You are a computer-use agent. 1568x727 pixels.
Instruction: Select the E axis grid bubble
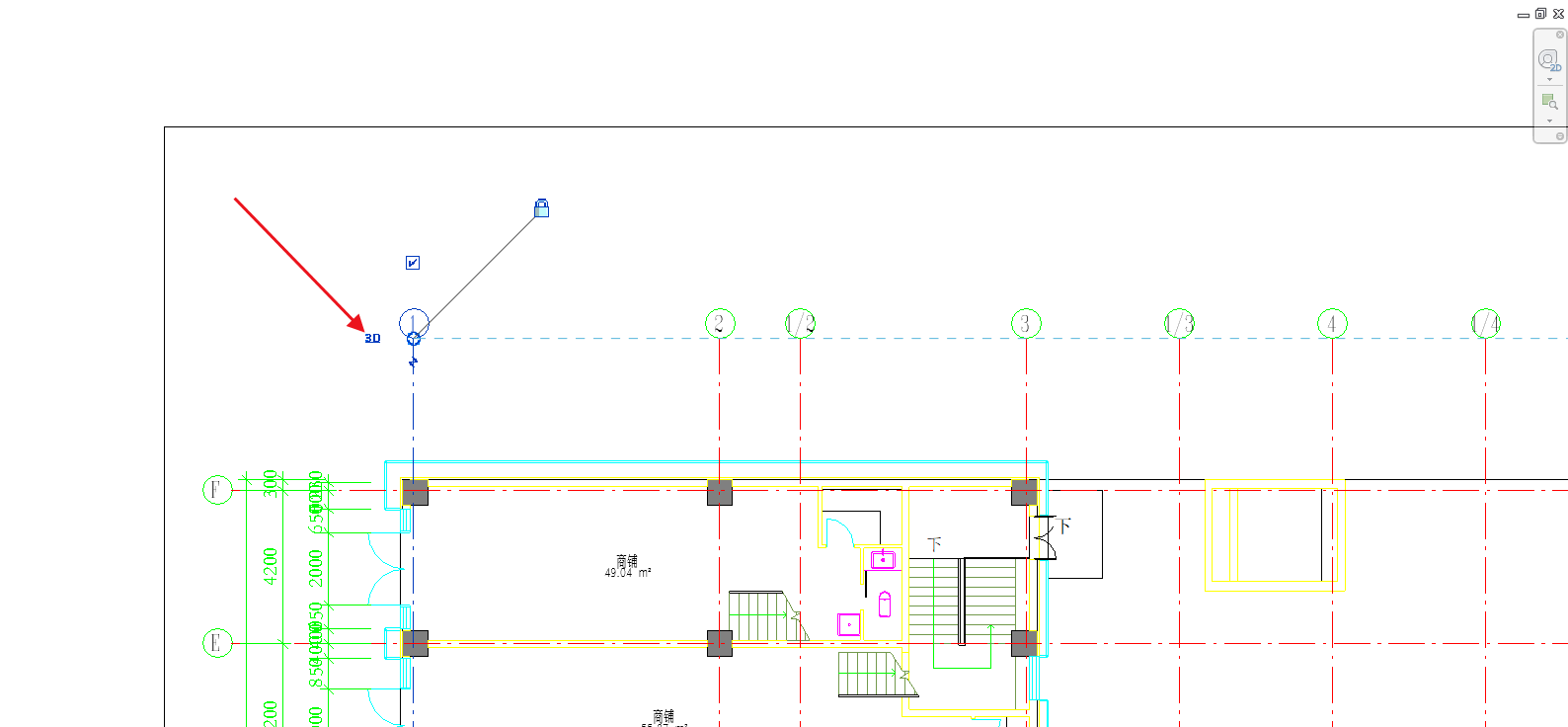pos(217,643)
